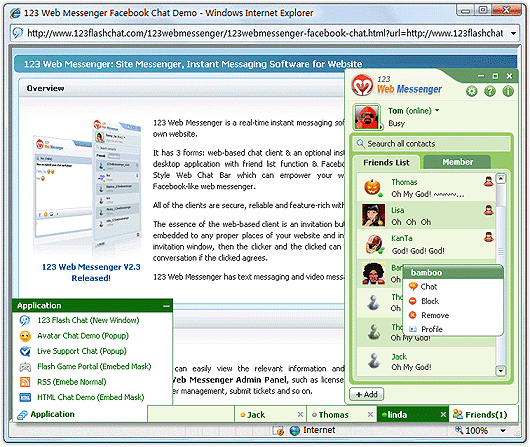Open 123 Flash Chat (New Window)
Image resolution: width=530 pixels, height=447 pixels.
point(88,320)
